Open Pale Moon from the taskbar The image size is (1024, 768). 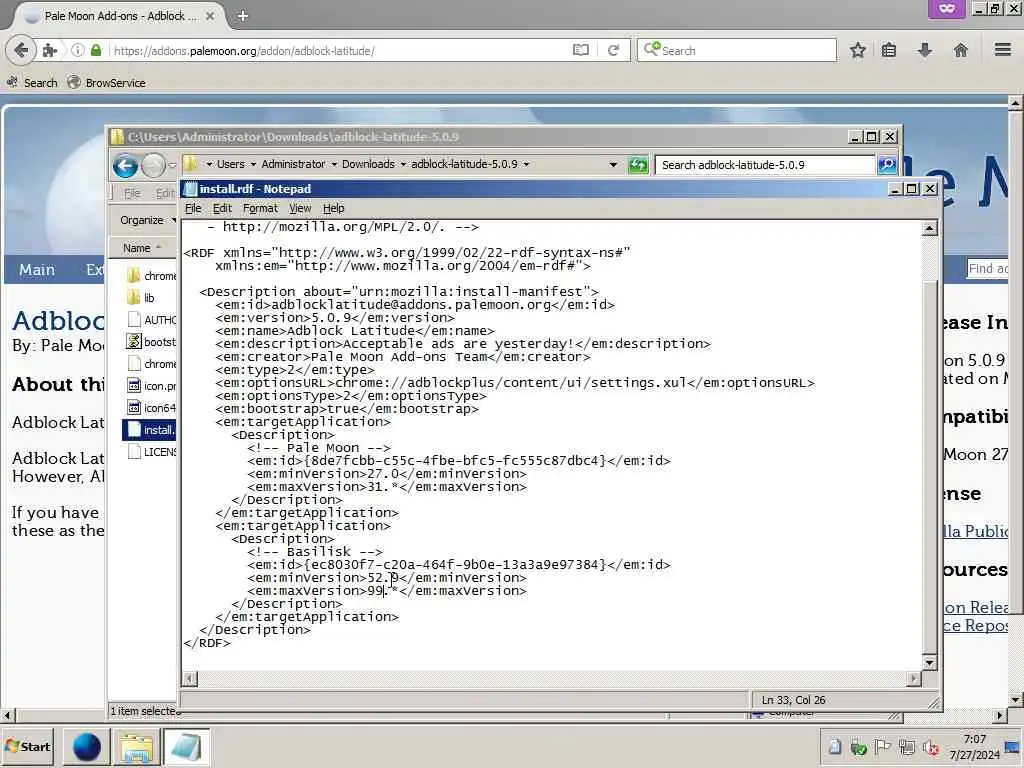tap(87, 747)
